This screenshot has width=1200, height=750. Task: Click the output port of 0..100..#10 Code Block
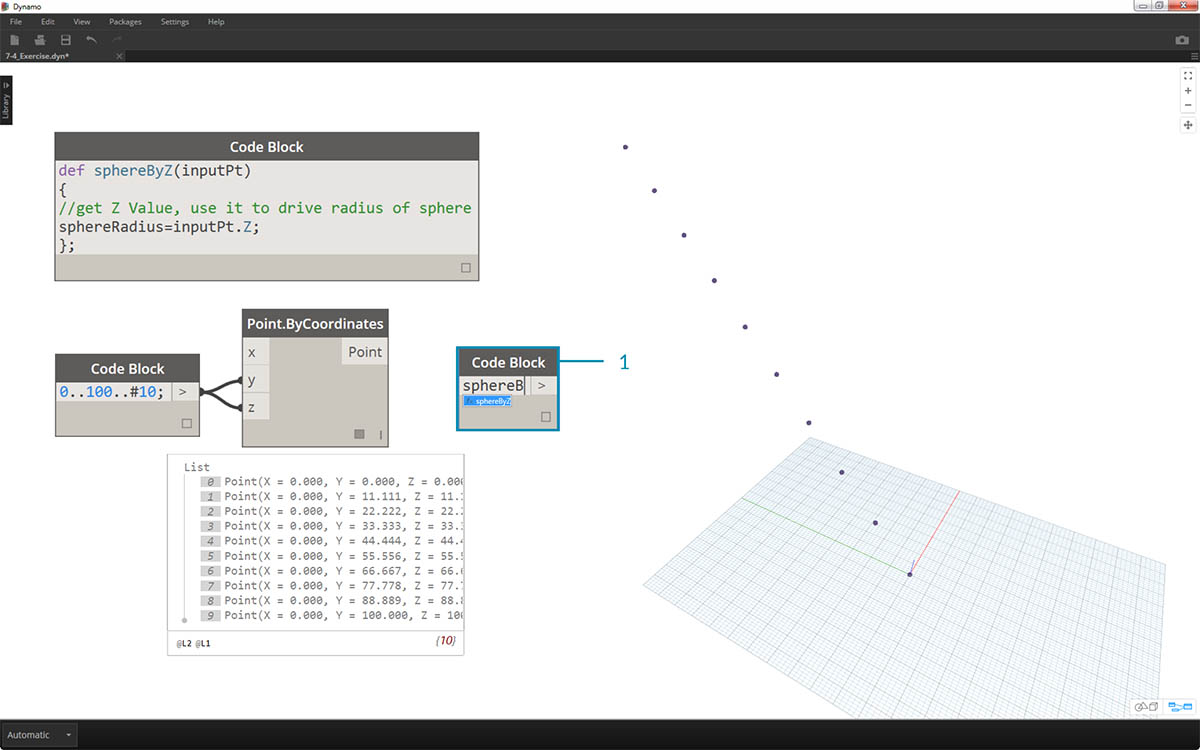pyautogui.click(x=185, y=392)
